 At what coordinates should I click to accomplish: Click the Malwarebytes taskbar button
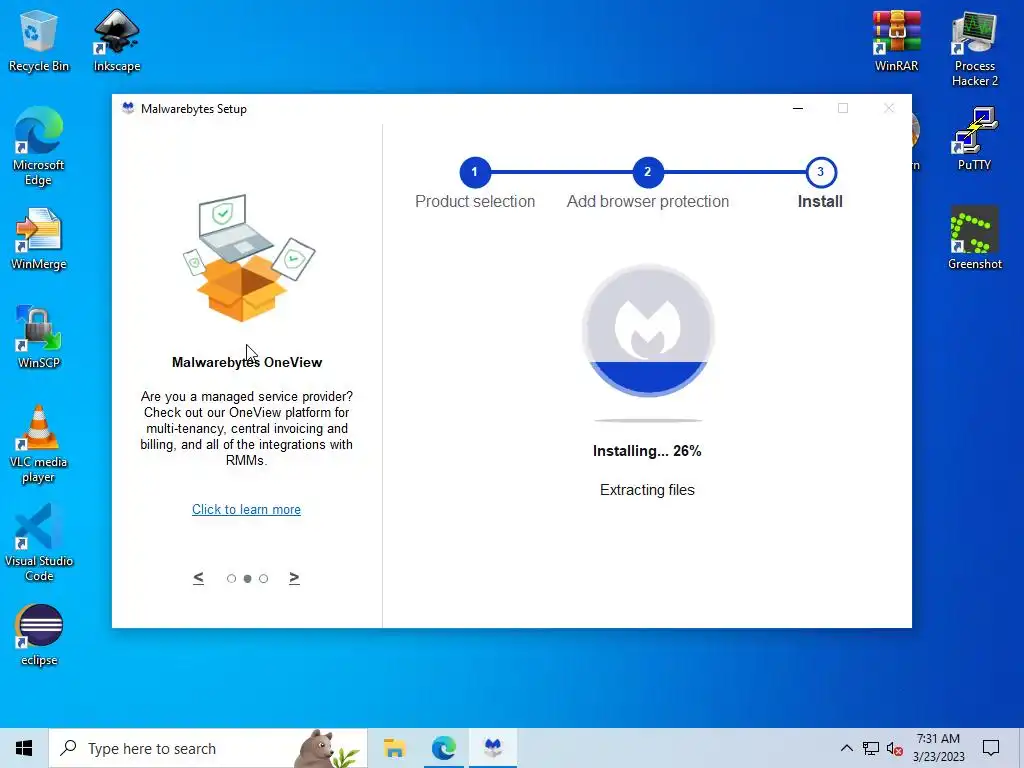[x=493, y=748]
